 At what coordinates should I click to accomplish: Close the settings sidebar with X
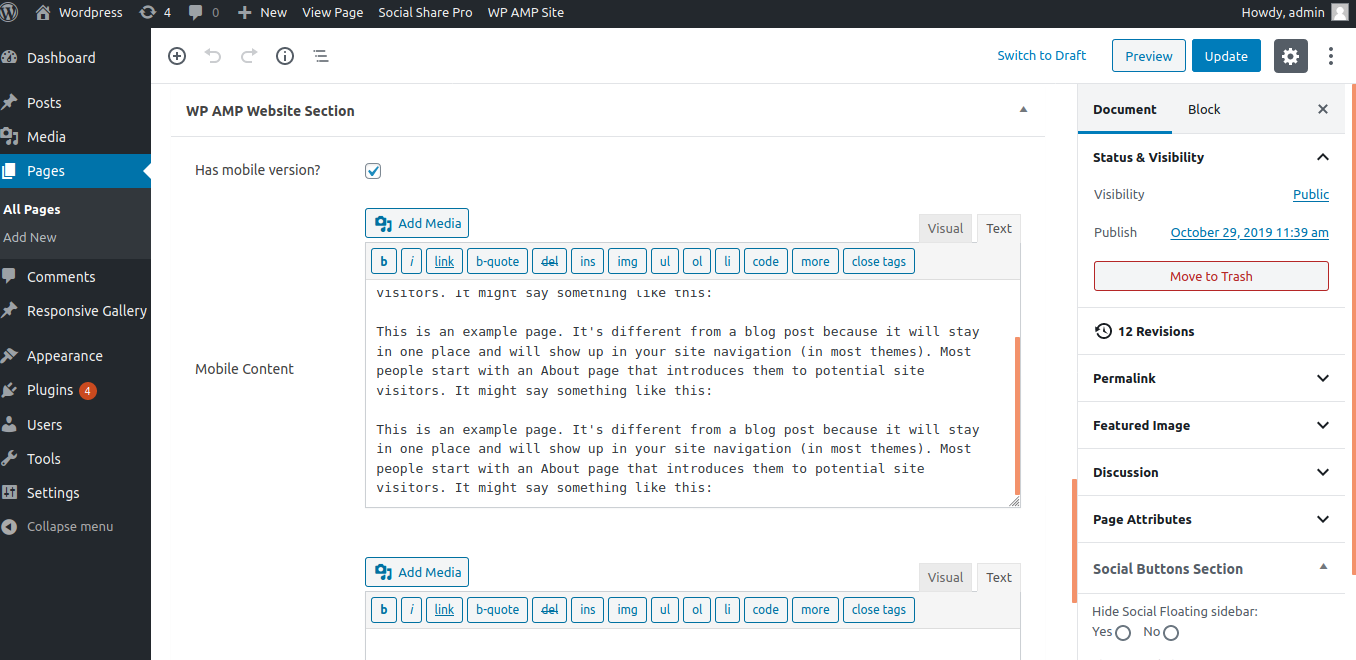coord(1323,109)
